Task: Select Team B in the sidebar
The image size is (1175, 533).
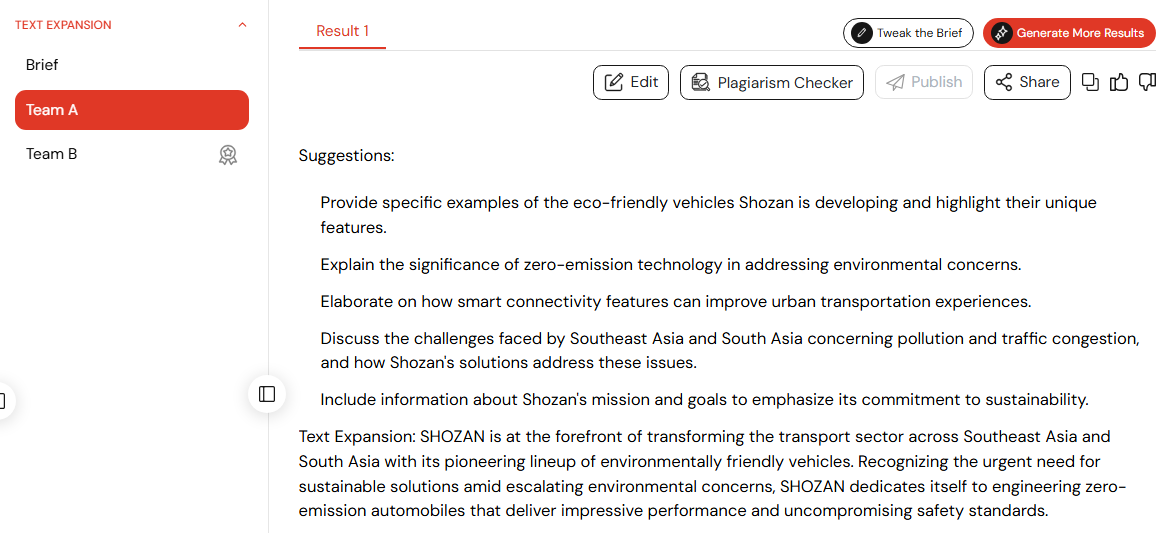Action: (52, 154)
